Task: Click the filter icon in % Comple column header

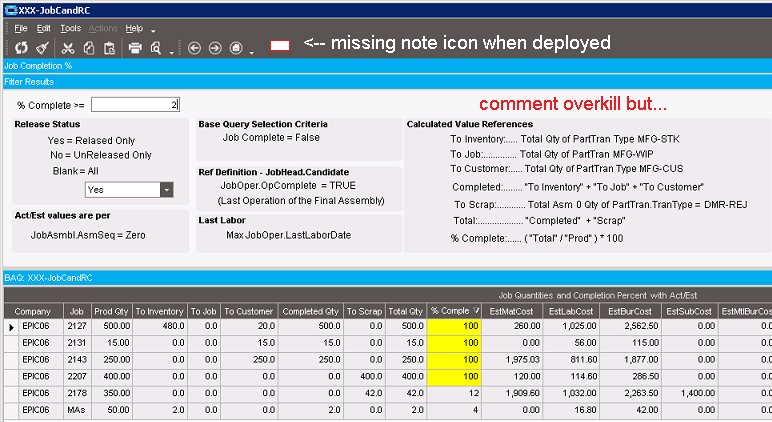Action: [476, 311]
